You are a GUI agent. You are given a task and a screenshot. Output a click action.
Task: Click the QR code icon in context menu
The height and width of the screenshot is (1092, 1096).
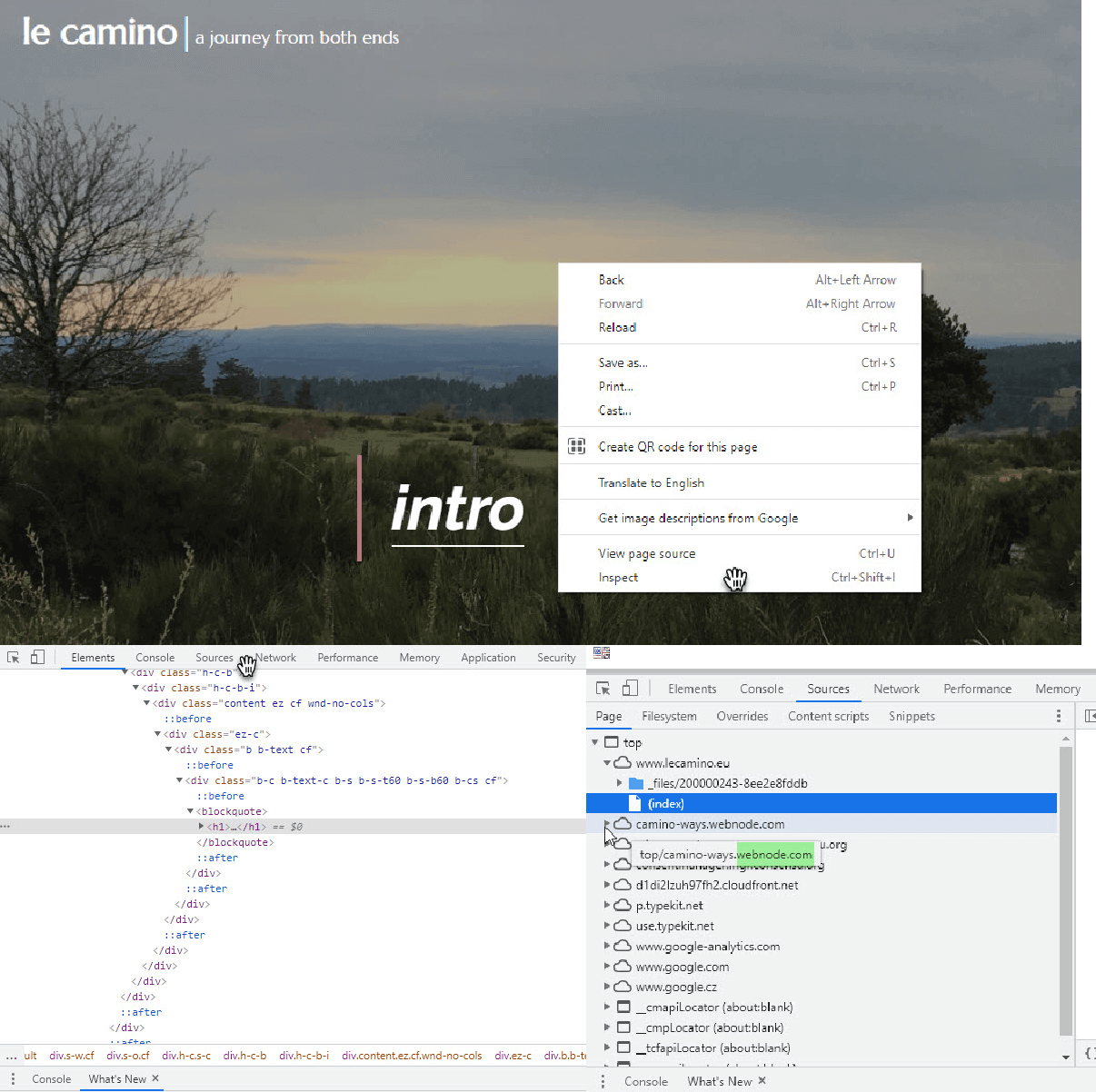577,446
